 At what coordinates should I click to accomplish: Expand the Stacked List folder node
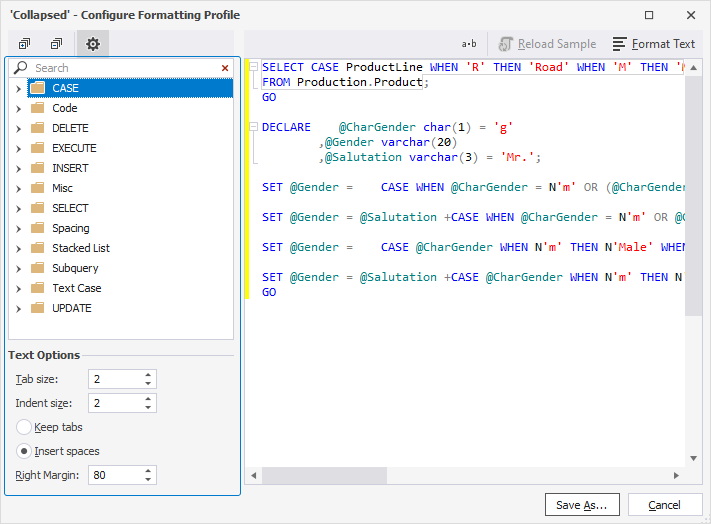18,248
